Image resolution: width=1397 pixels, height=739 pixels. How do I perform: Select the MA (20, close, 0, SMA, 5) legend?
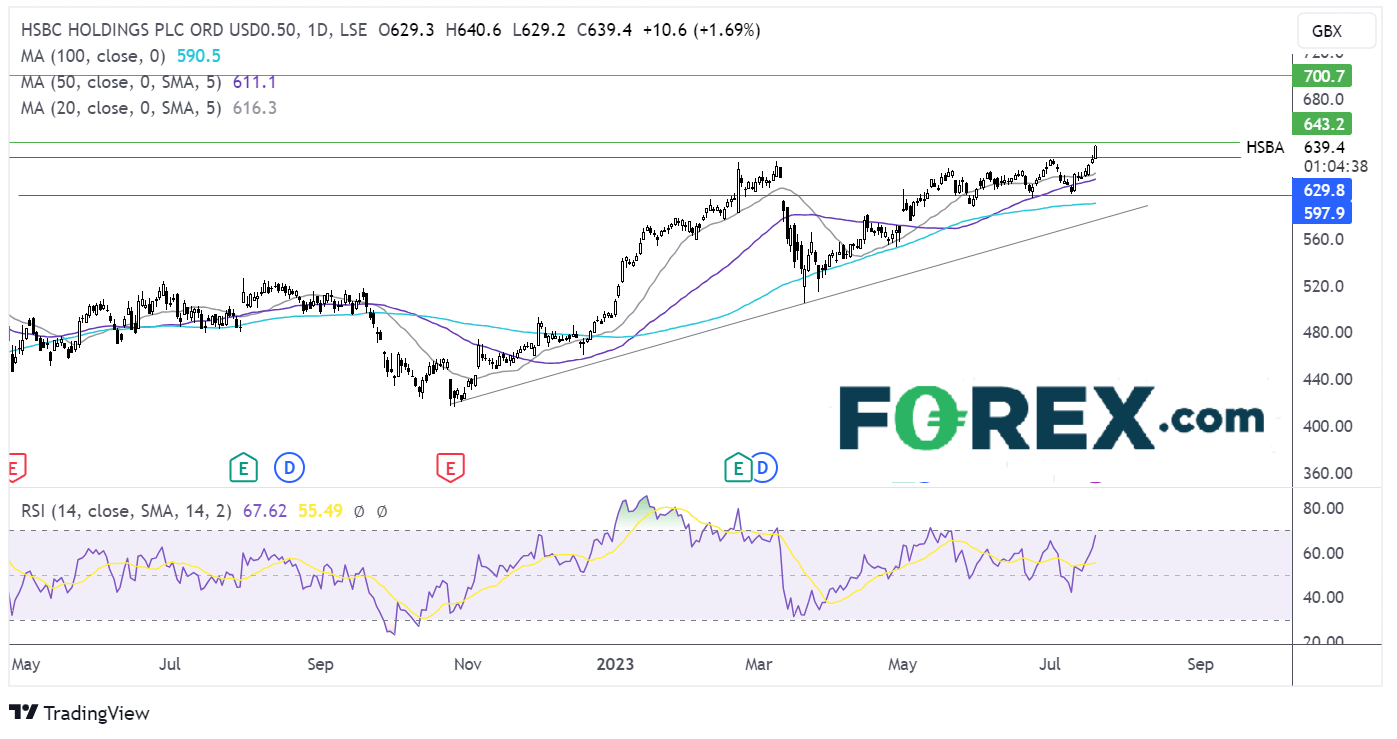point(120,108)
